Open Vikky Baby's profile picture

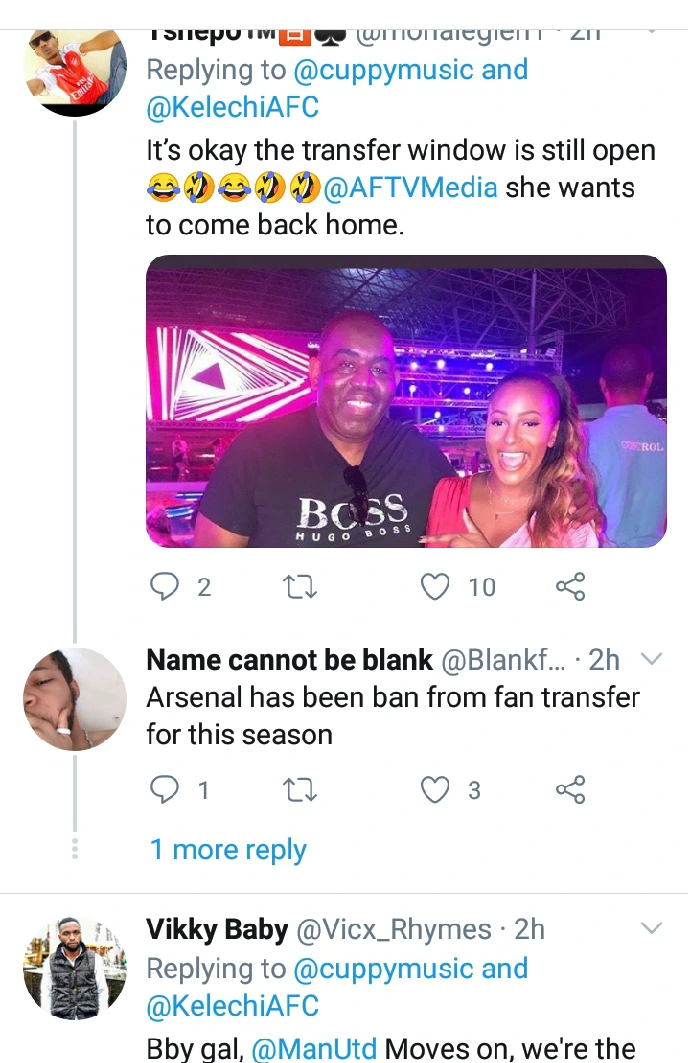pyautogui.click(x=75, y=967)
